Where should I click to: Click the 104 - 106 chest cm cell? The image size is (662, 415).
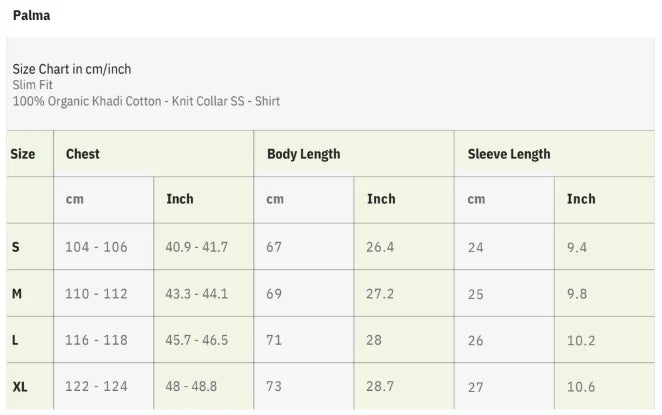[96, 247]
